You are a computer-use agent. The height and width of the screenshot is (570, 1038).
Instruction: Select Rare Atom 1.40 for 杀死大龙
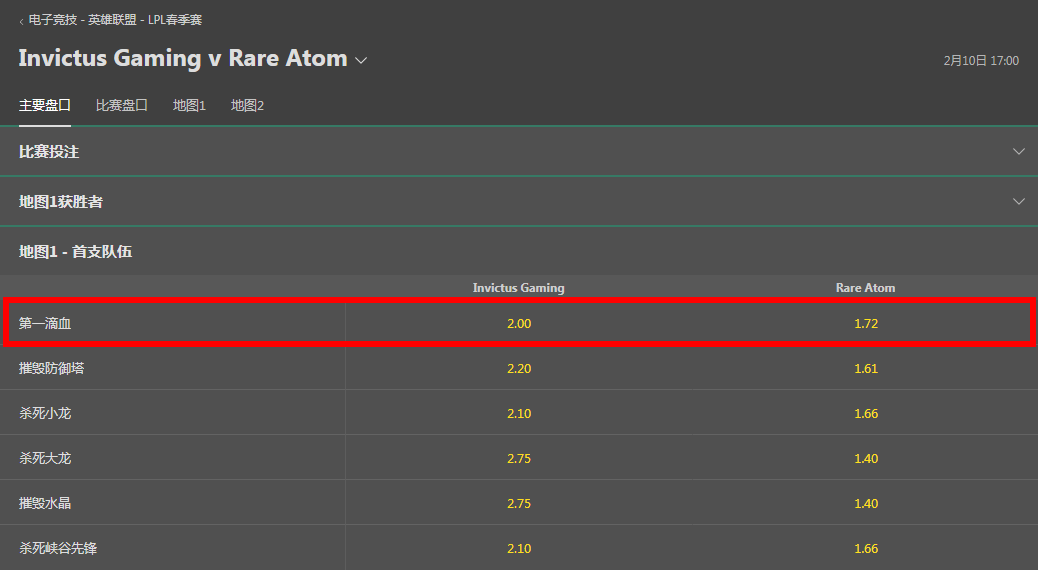coord(865,458)
